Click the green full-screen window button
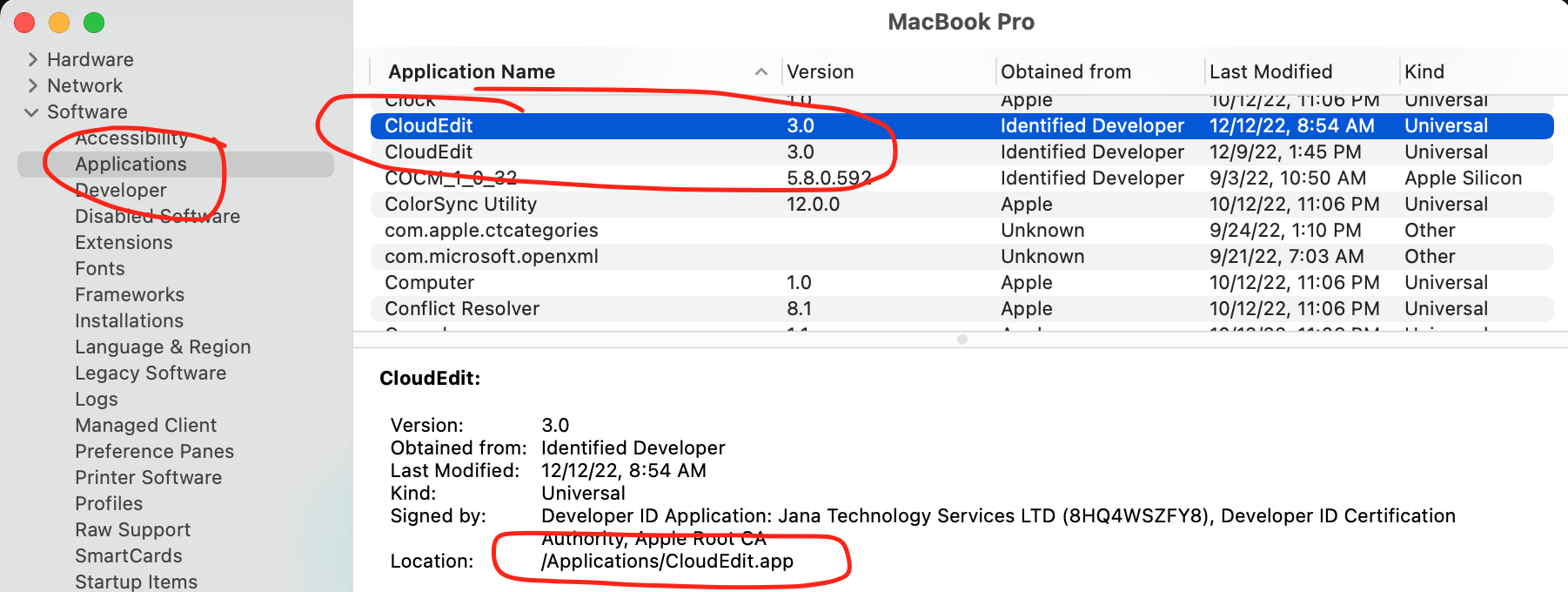This screenshot has width=1568, height=592. tap(94, 23)
